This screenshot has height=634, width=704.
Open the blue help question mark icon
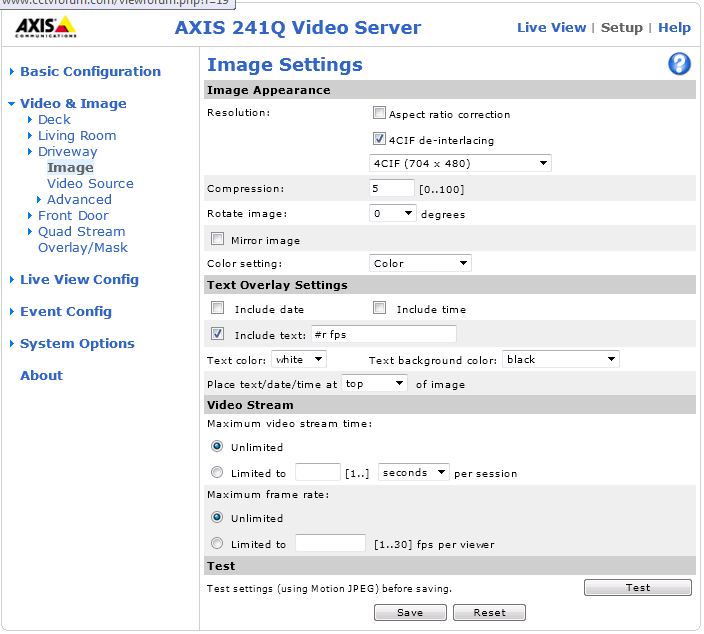click(679, 65)
